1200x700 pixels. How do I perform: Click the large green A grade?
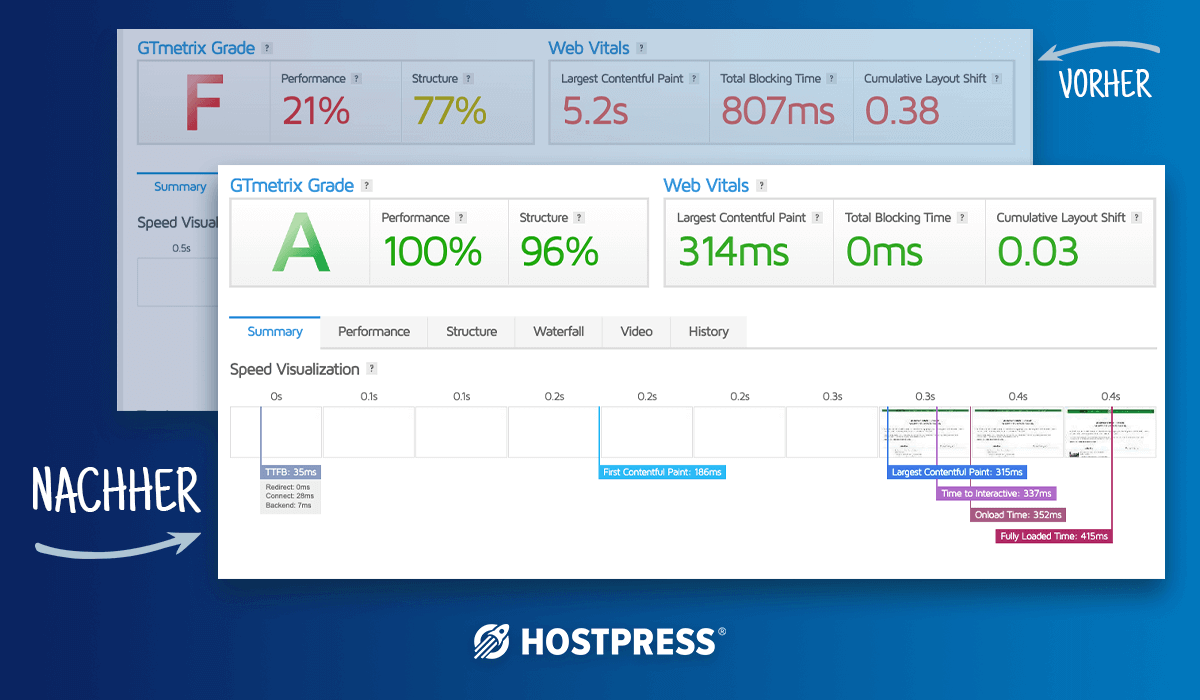click(x=300, y=243)
